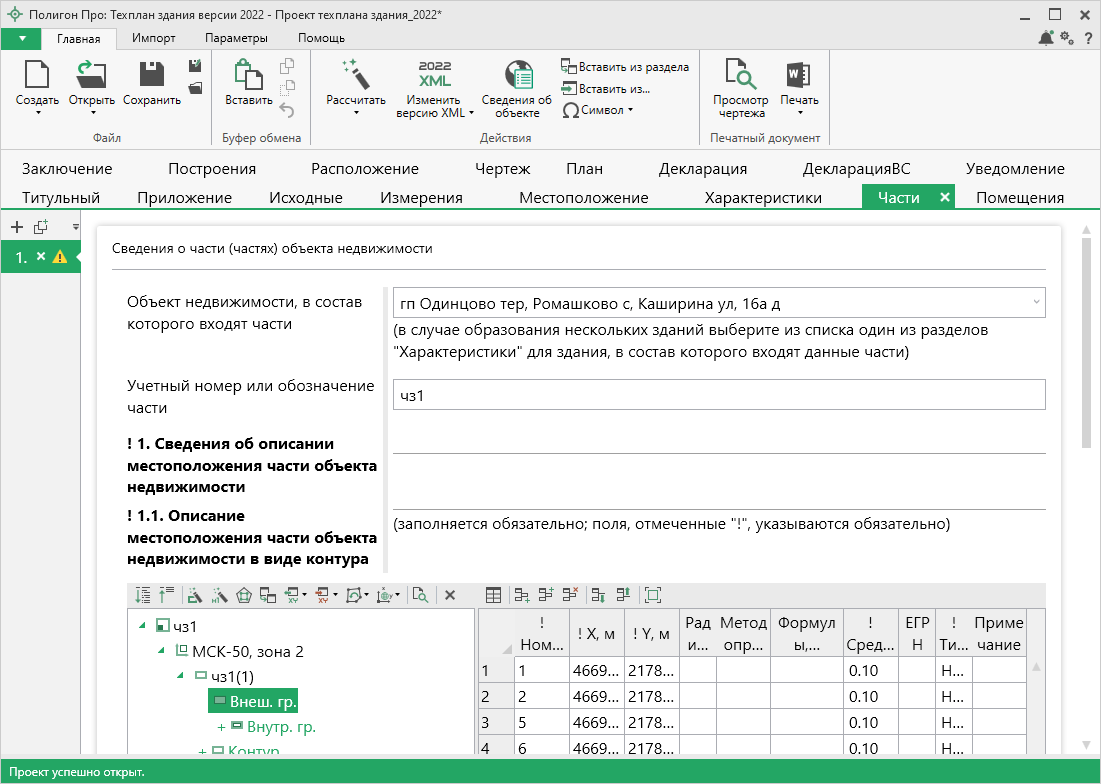Open the Характеристики tab

tap(763, 198)
